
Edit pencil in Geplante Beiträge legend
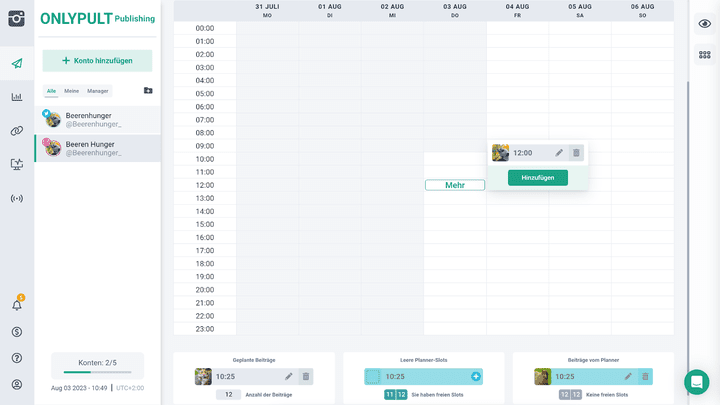point(288,377)
